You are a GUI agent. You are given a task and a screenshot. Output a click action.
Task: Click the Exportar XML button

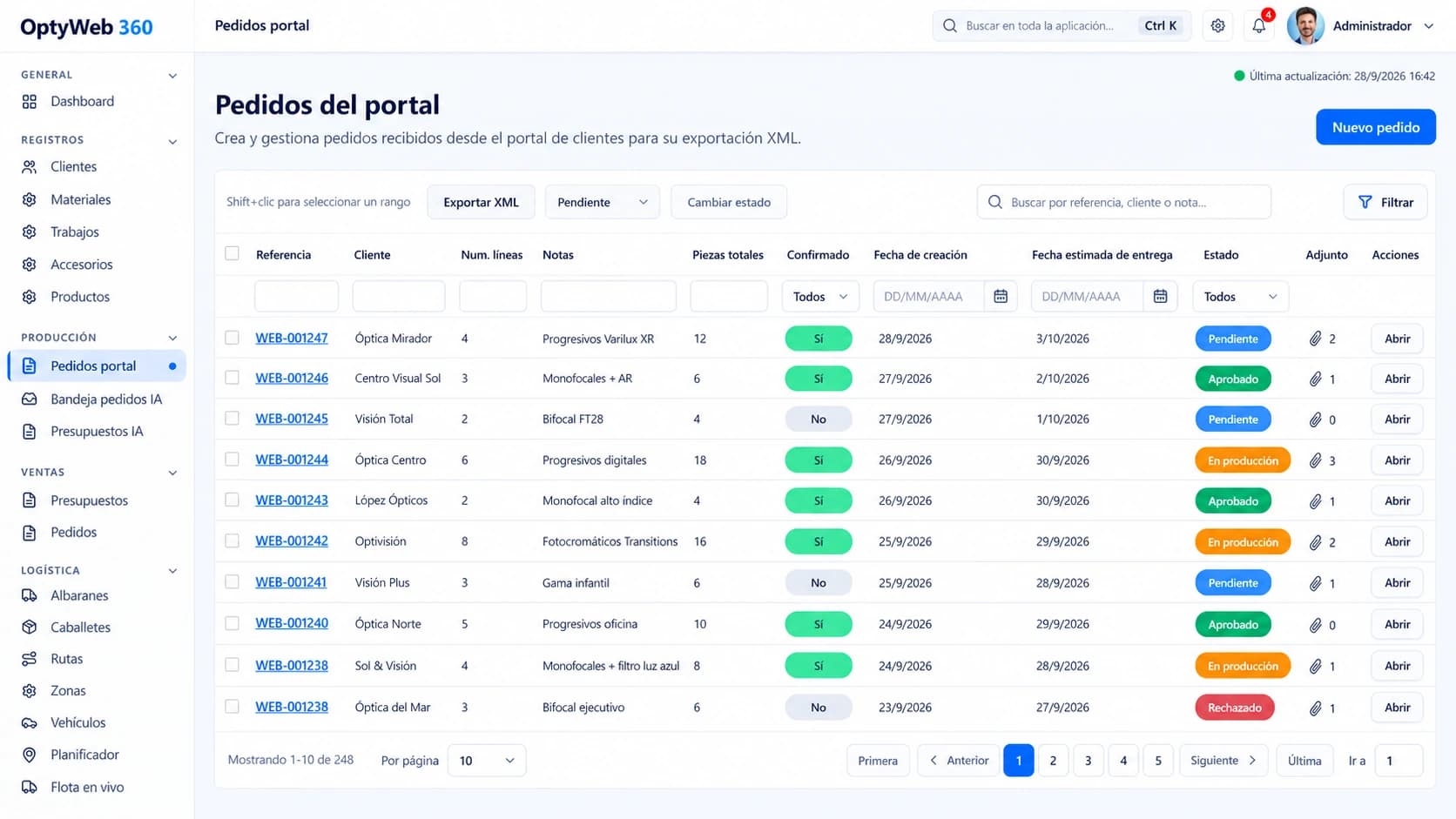(x=481, y=203)
